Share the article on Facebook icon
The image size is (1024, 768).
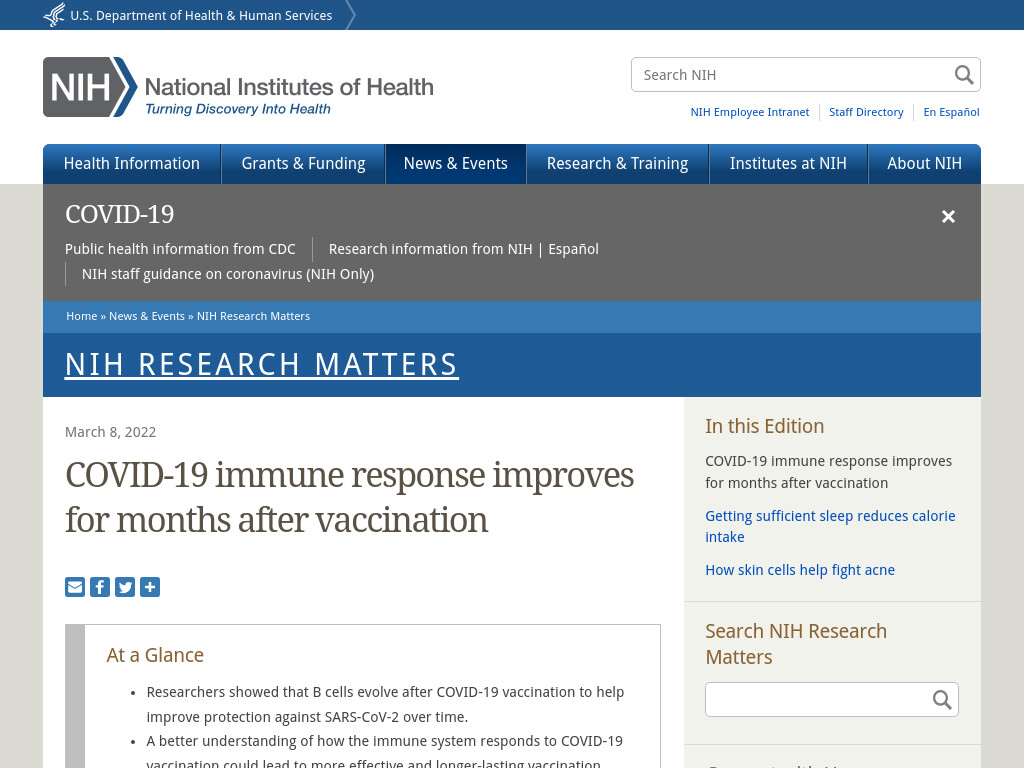tap(100, 587)
